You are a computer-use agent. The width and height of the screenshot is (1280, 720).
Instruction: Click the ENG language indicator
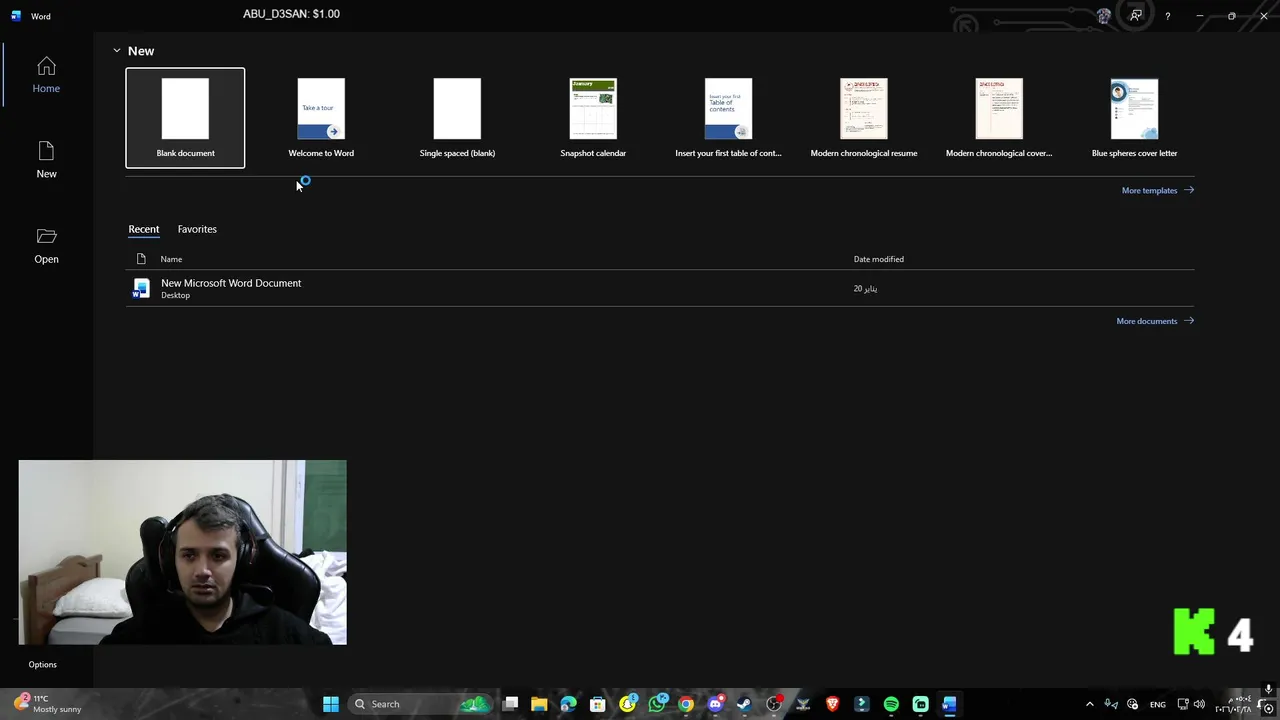tap(1157, 704)
